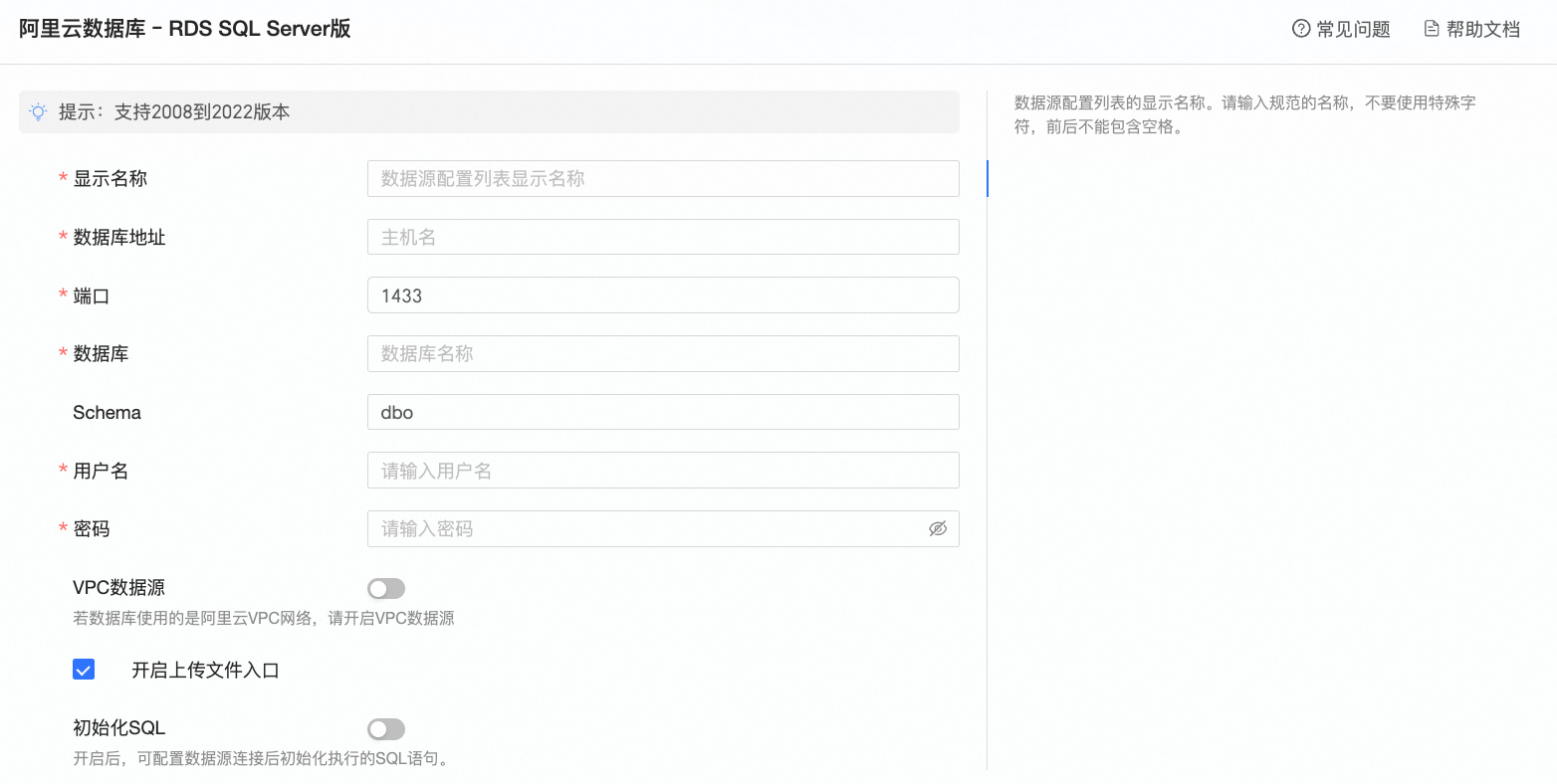Open the 帮助文档 help documentation link

(x=1471, y=29)
